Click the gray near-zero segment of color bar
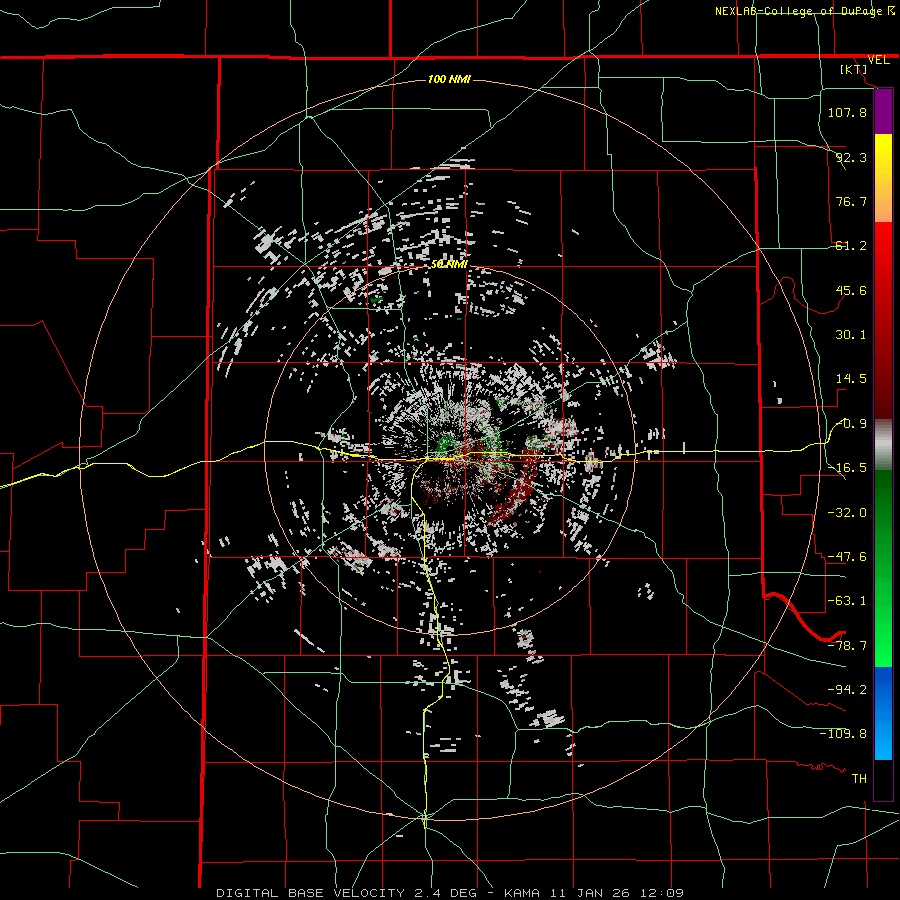This screenshot has height=900, width=900. tap(883, 445)
